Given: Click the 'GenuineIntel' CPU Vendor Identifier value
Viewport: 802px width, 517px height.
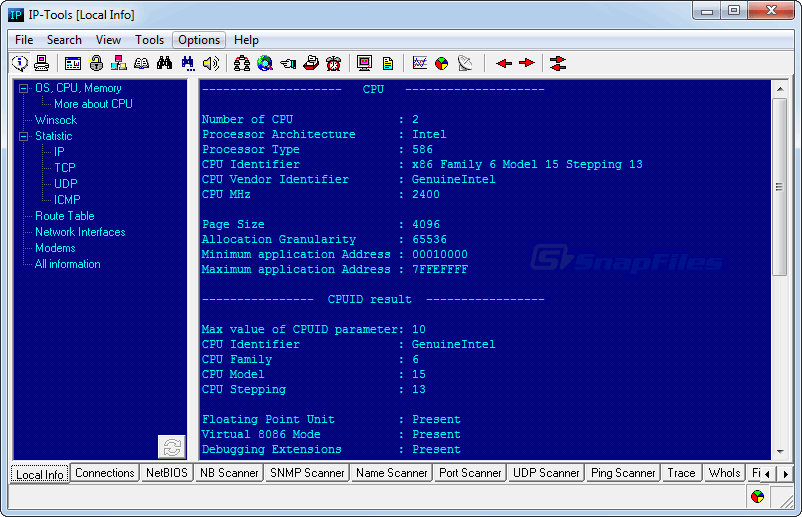Looking at the screenshot, I should (x=454, y=179).
